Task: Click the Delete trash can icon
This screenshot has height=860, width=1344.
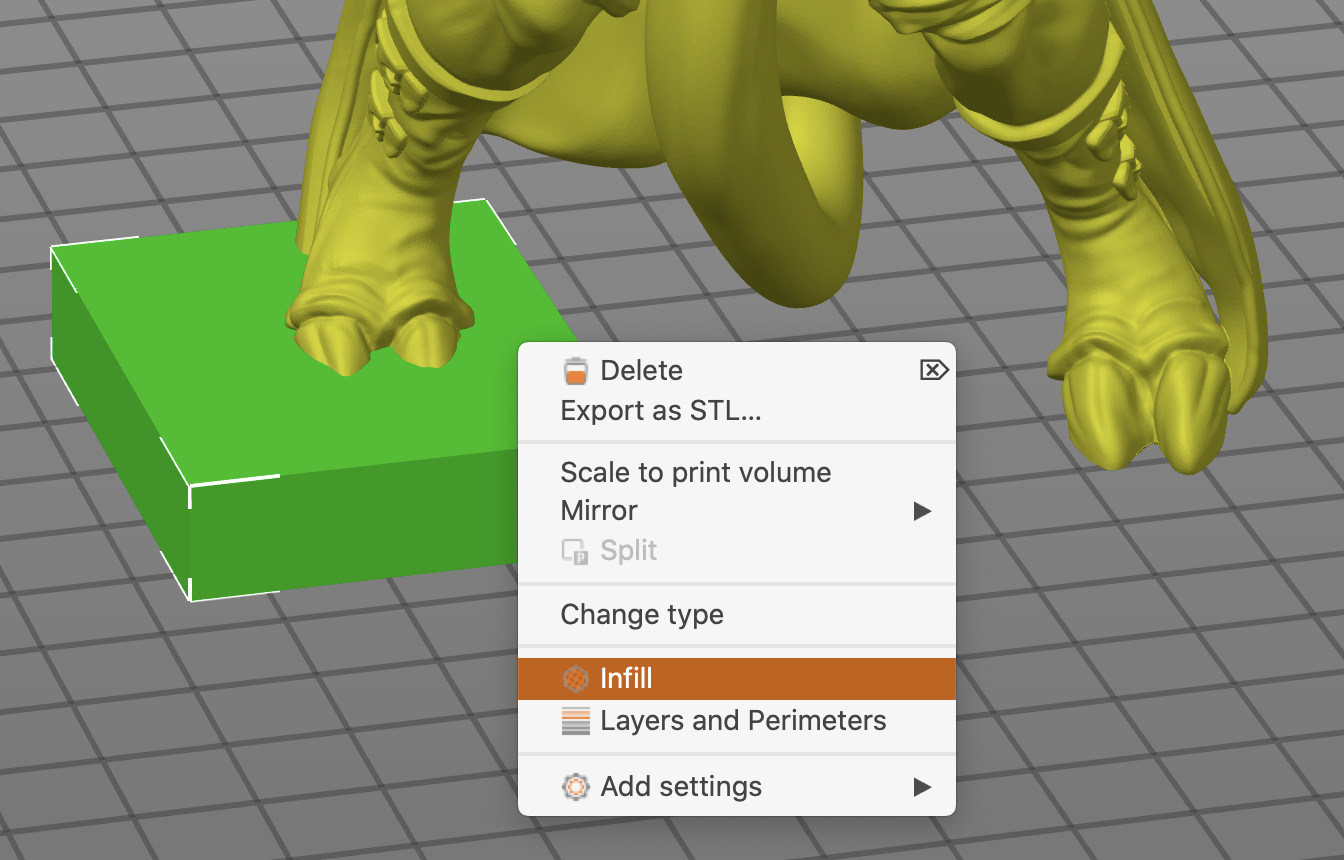Action: [x=575, y=370]
